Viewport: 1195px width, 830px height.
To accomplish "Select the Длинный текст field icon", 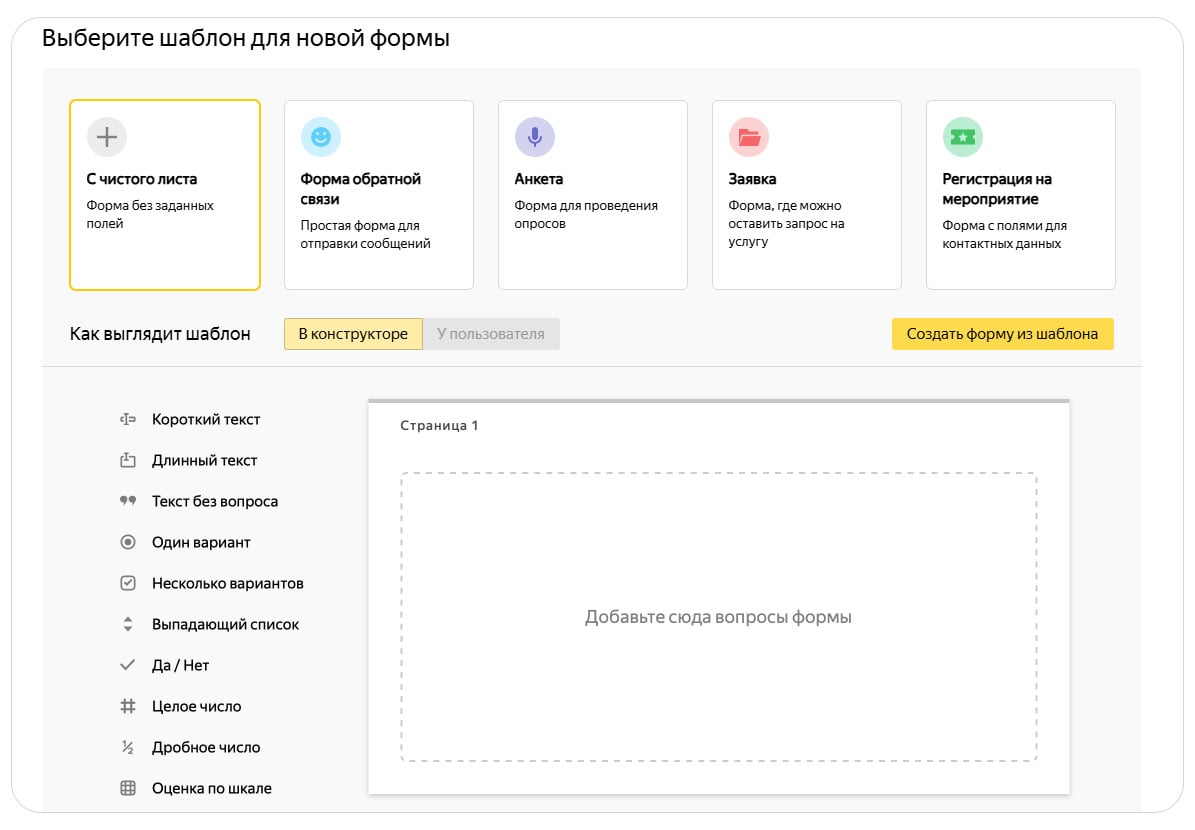I will (x=127, y=460).
